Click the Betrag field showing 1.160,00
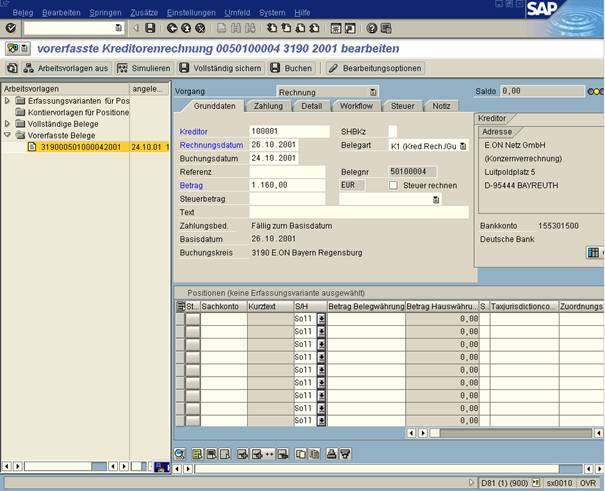The image size is (605, 491). point(287,185)
